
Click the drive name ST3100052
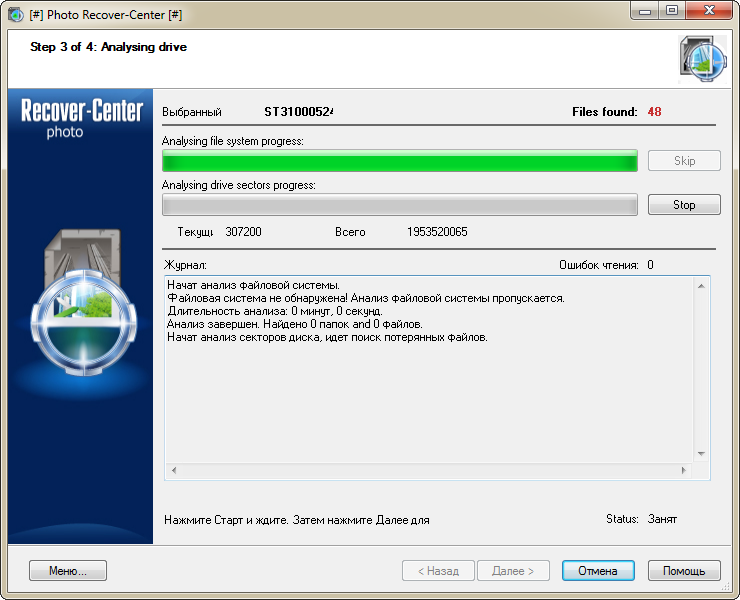(299, 112)
